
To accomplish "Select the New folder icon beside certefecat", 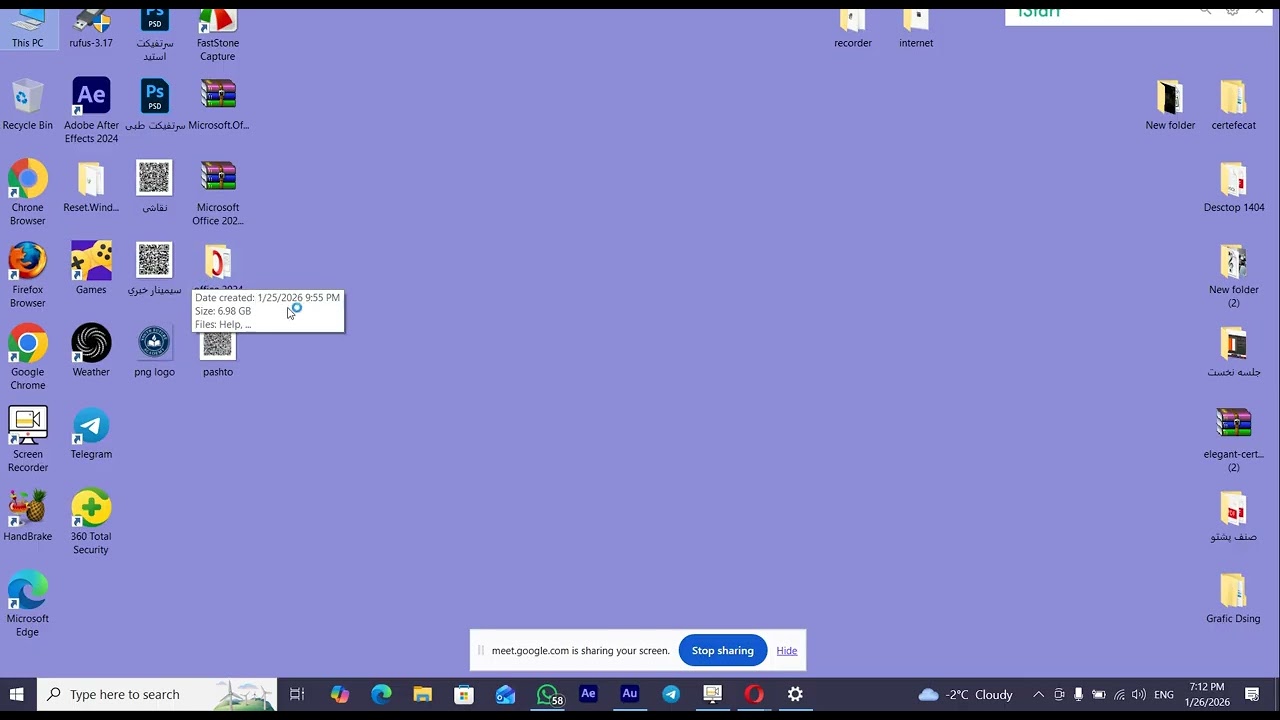I will coord(1170,105).
